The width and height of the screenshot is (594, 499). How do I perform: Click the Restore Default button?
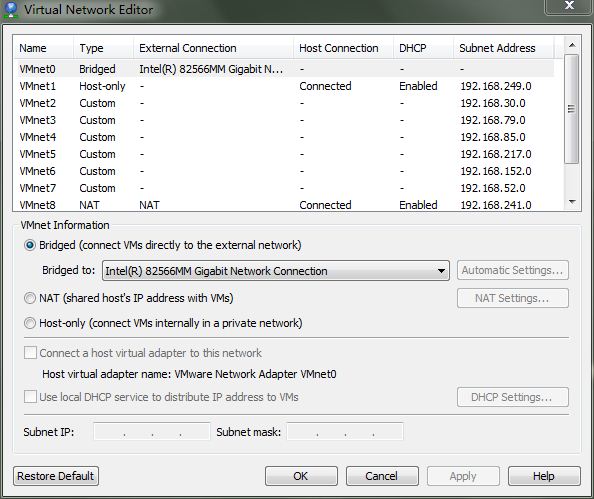point(56,476)
